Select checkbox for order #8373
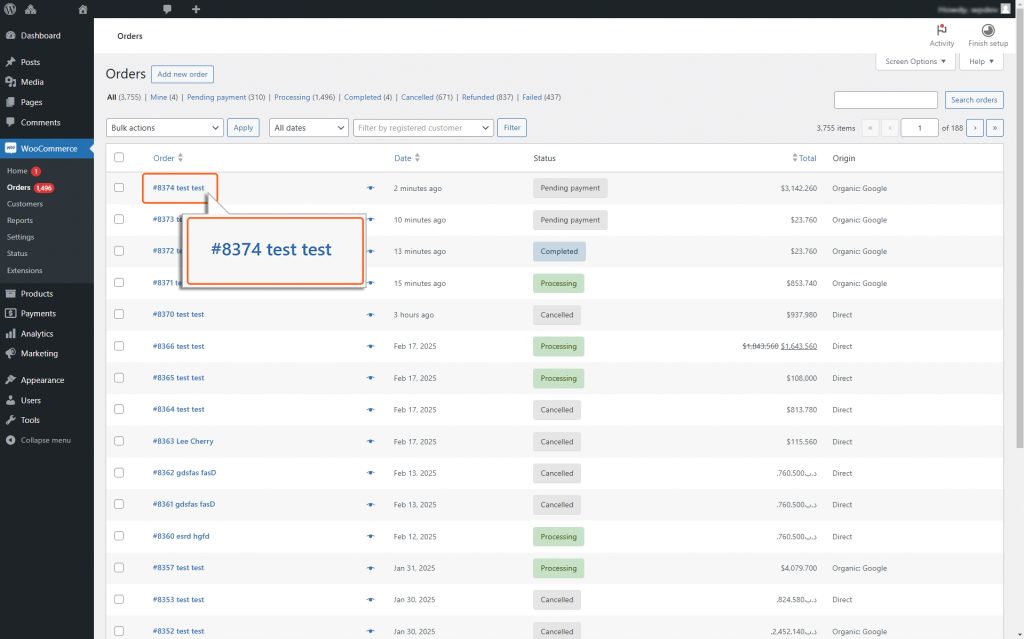Image resolution: width=1024 pixels, height=639 pixels. pos(119,220)
